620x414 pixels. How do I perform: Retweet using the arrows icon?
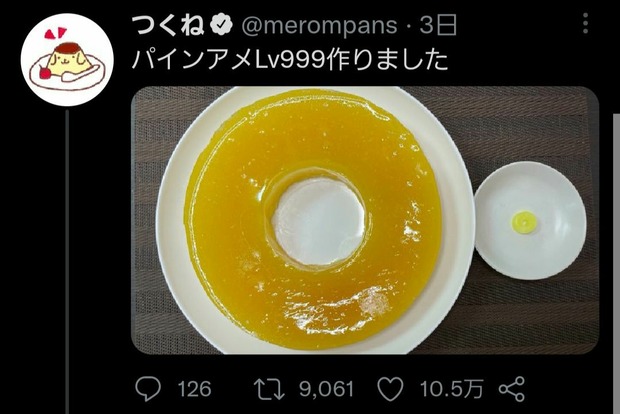pyautogui.click(x=269, y=389)
